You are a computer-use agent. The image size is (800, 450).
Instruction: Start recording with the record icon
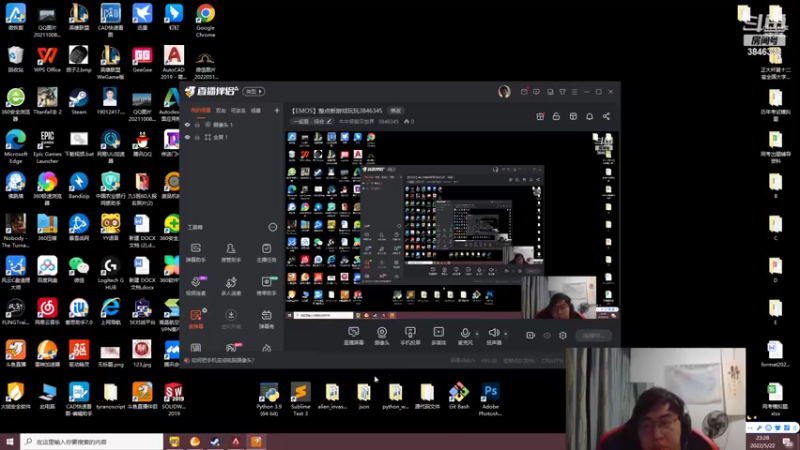[531, 335]
